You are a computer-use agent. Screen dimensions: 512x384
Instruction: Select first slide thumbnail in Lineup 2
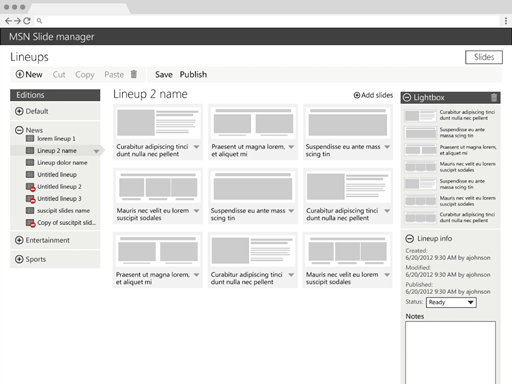pos(158,123)
